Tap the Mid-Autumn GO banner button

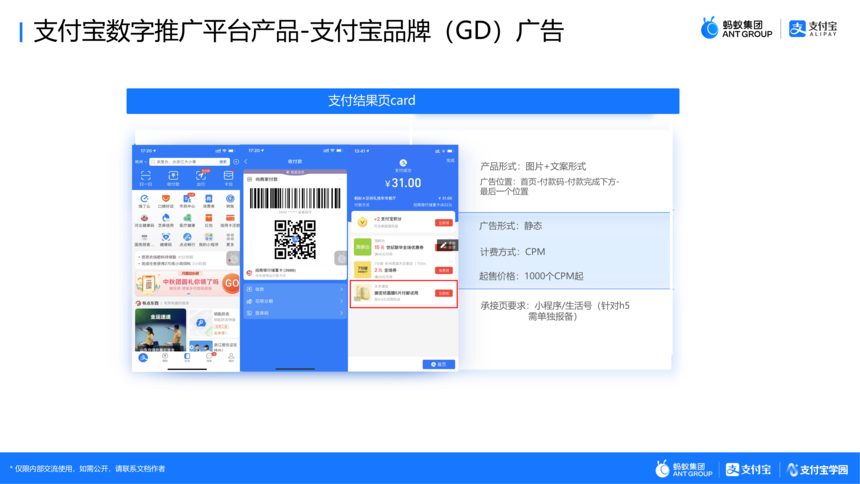tap(231, 283)
